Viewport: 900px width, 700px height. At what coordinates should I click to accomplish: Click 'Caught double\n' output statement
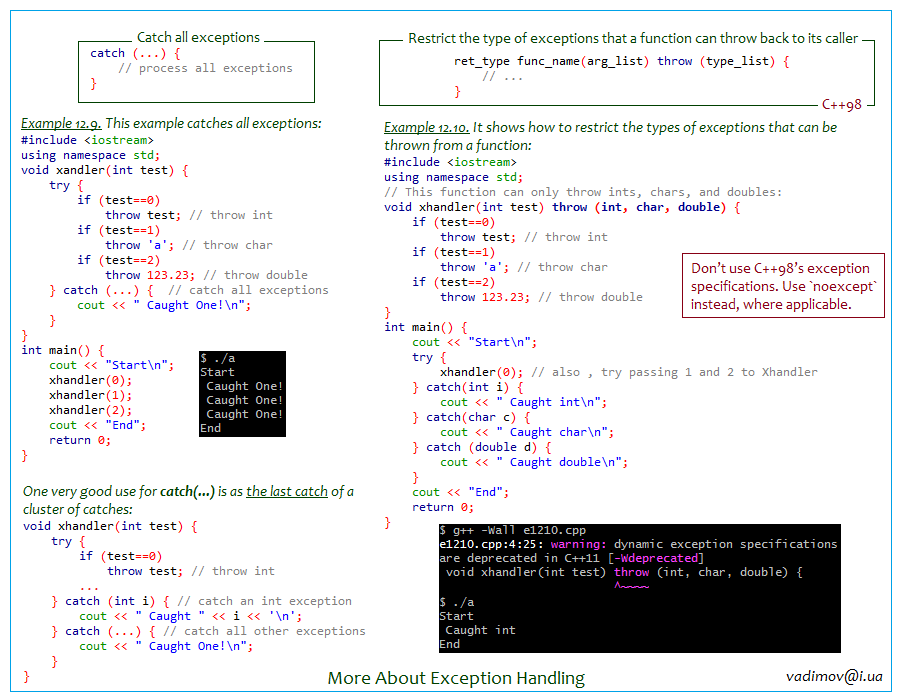point(534,462)
